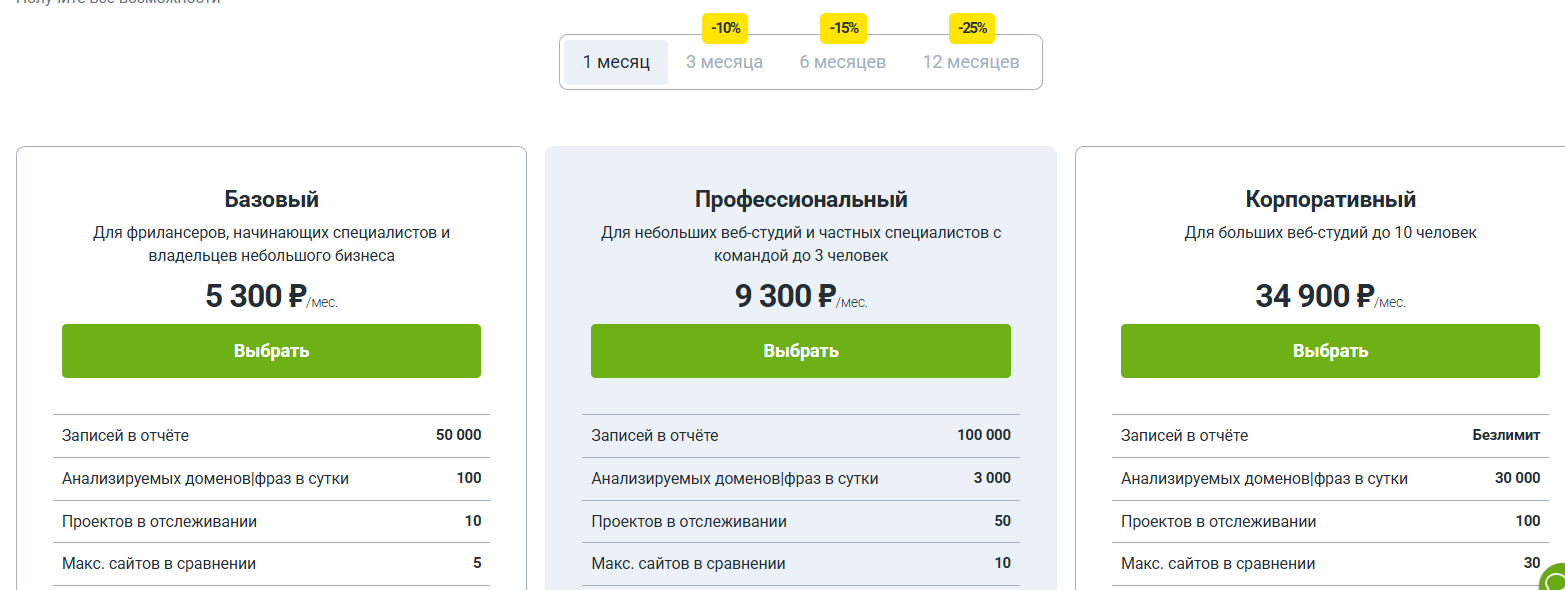The width and height of the screenshot is (1565, 590).
Task: Choose the "12 месяцев" billing period
Action: [x=970, y=62]
